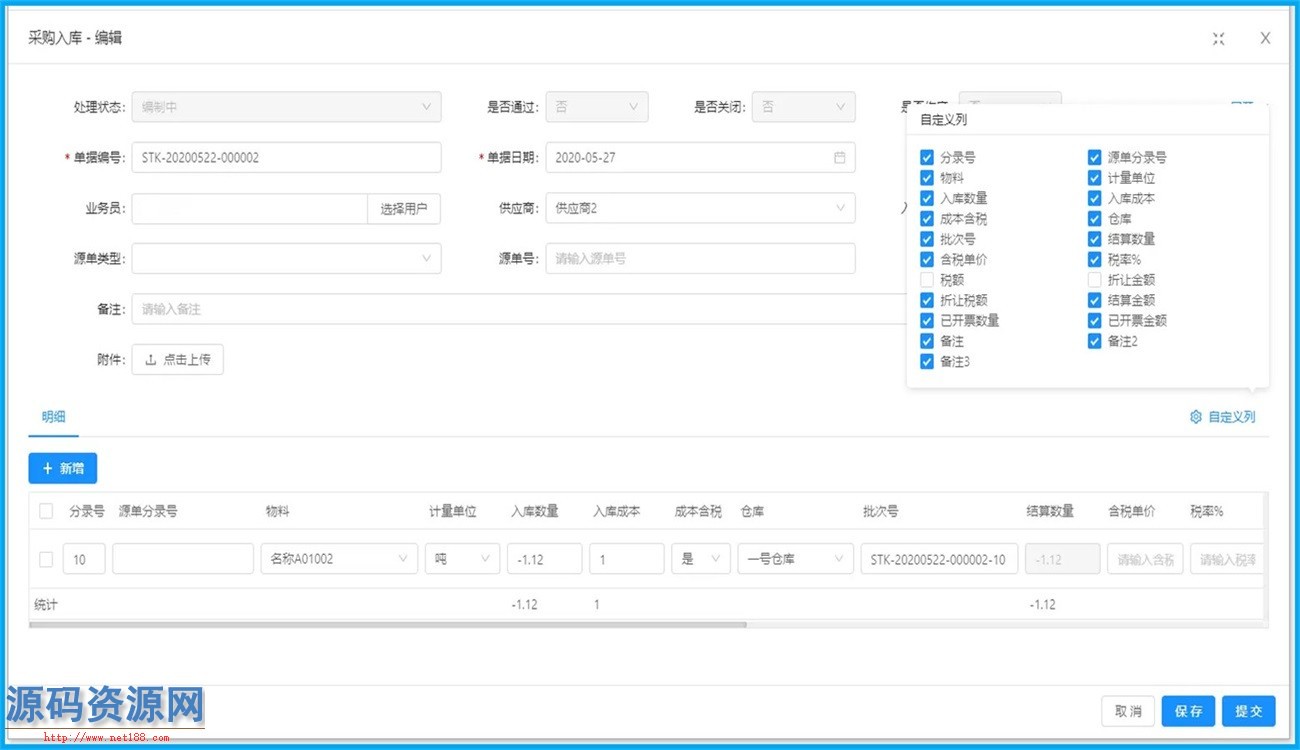1300x750 pixels.
Task: Toggle the 计量单位 column checkbox
Action: (1094, 178)
